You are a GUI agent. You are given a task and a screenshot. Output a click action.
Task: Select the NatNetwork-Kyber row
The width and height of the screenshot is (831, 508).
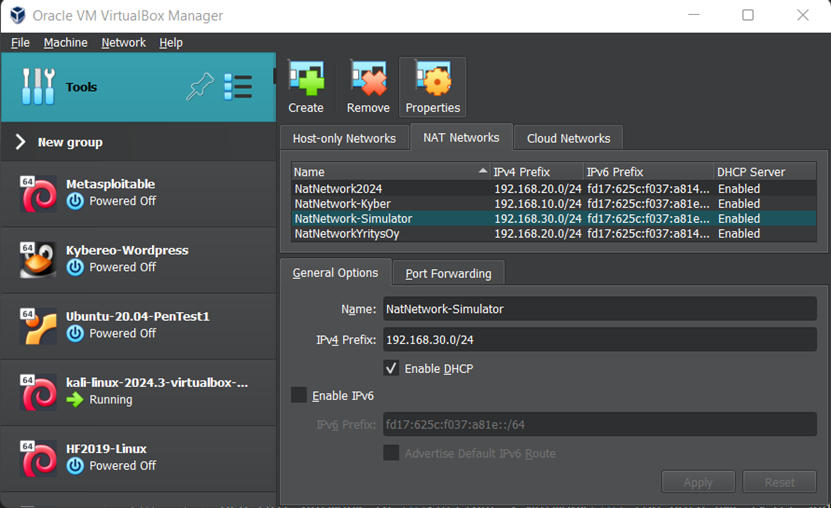[554, 203]
